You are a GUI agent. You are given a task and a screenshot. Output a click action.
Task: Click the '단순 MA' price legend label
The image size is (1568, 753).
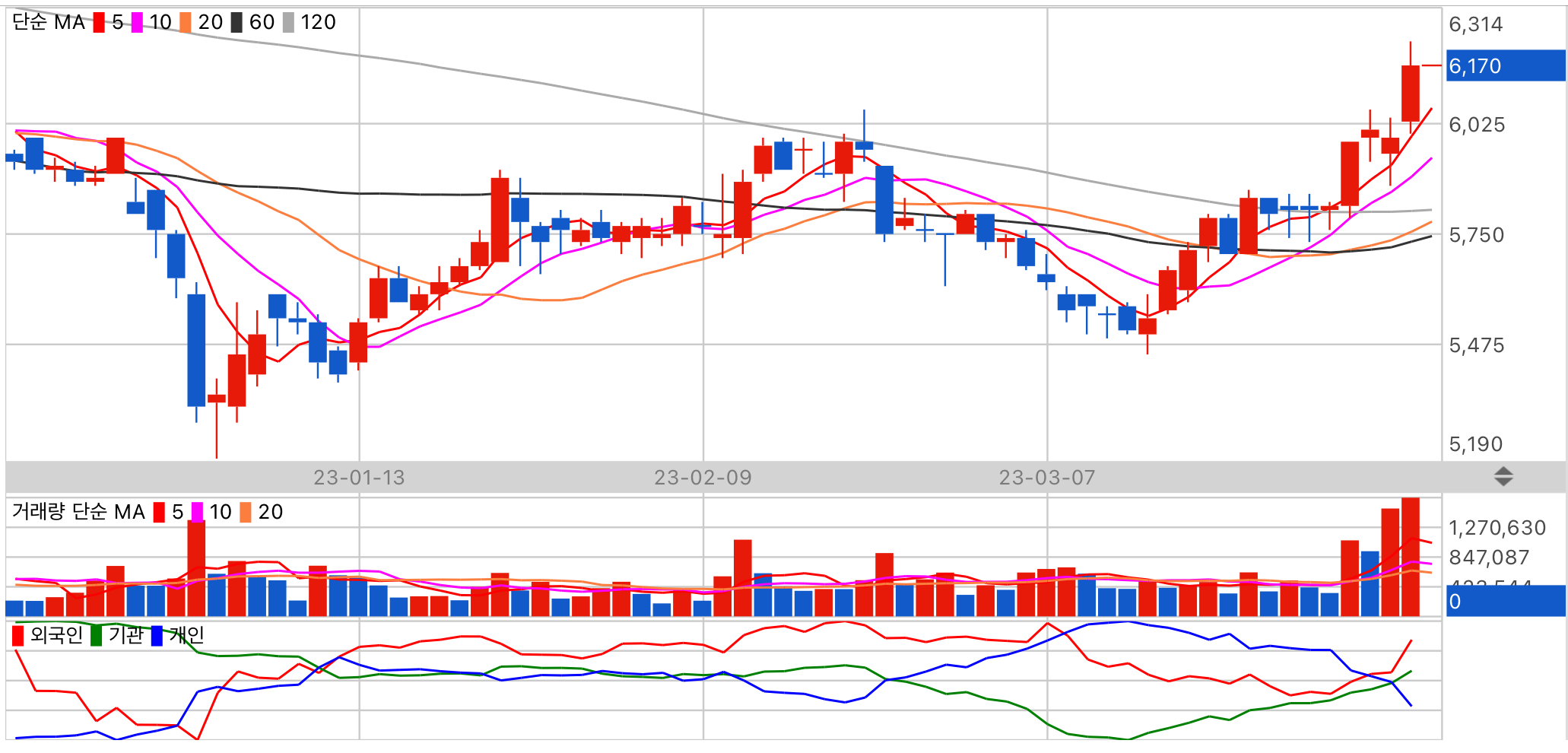pyautogui.click(x=49, y=23)
